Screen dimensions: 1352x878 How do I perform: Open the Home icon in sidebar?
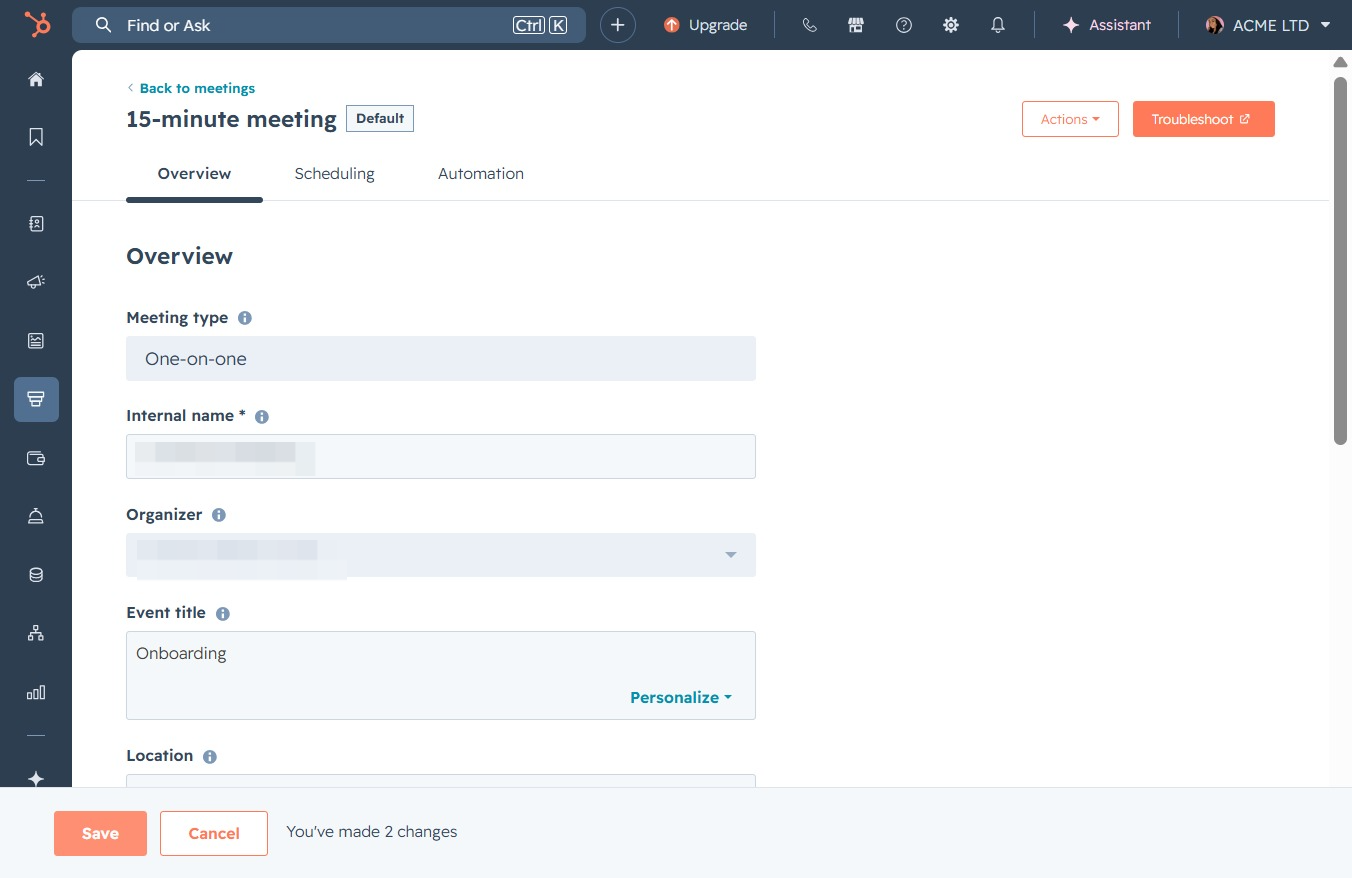point(36,79)
